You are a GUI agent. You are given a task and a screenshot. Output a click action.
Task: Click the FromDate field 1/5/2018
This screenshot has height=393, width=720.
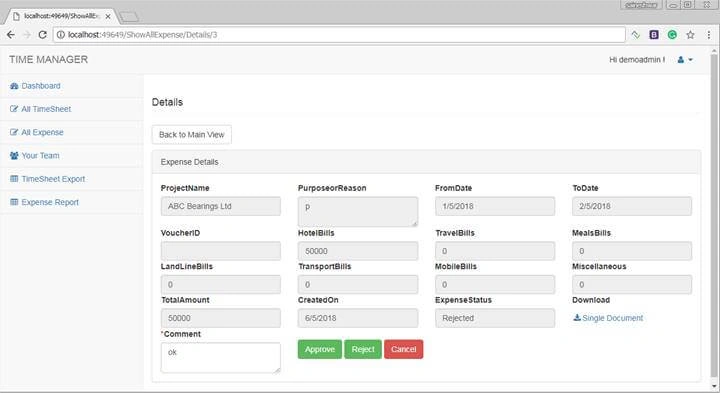point(495,206)
